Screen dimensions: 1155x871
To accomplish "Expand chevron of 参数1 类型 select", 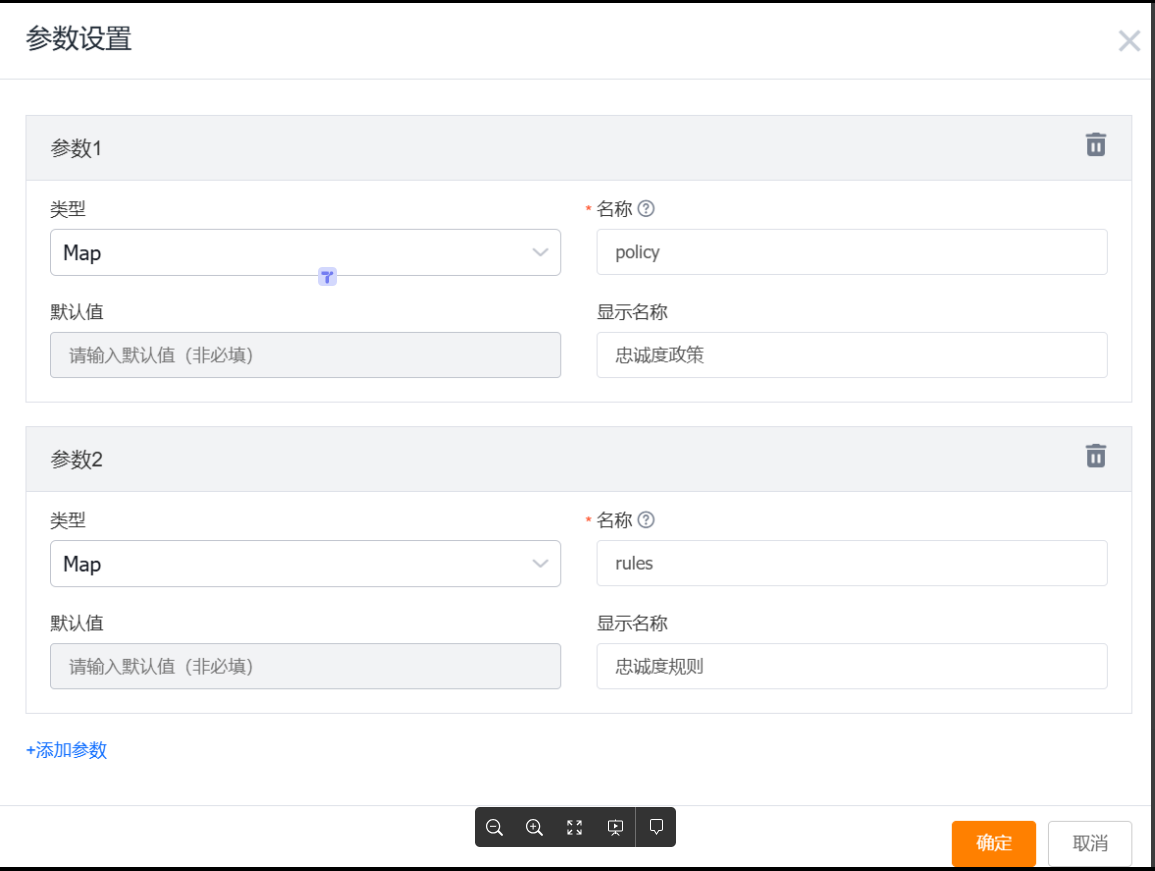I will pyautogui.click(x=540, y=253).
